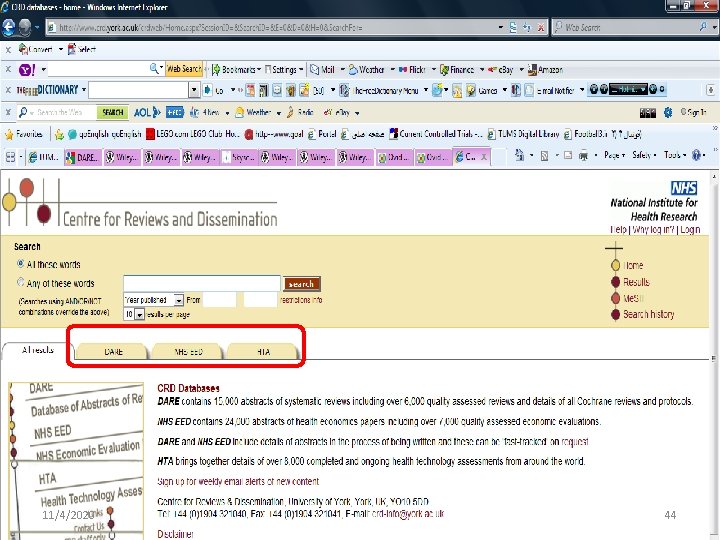
Task: Open the Home navigation link
Action: 633,265
